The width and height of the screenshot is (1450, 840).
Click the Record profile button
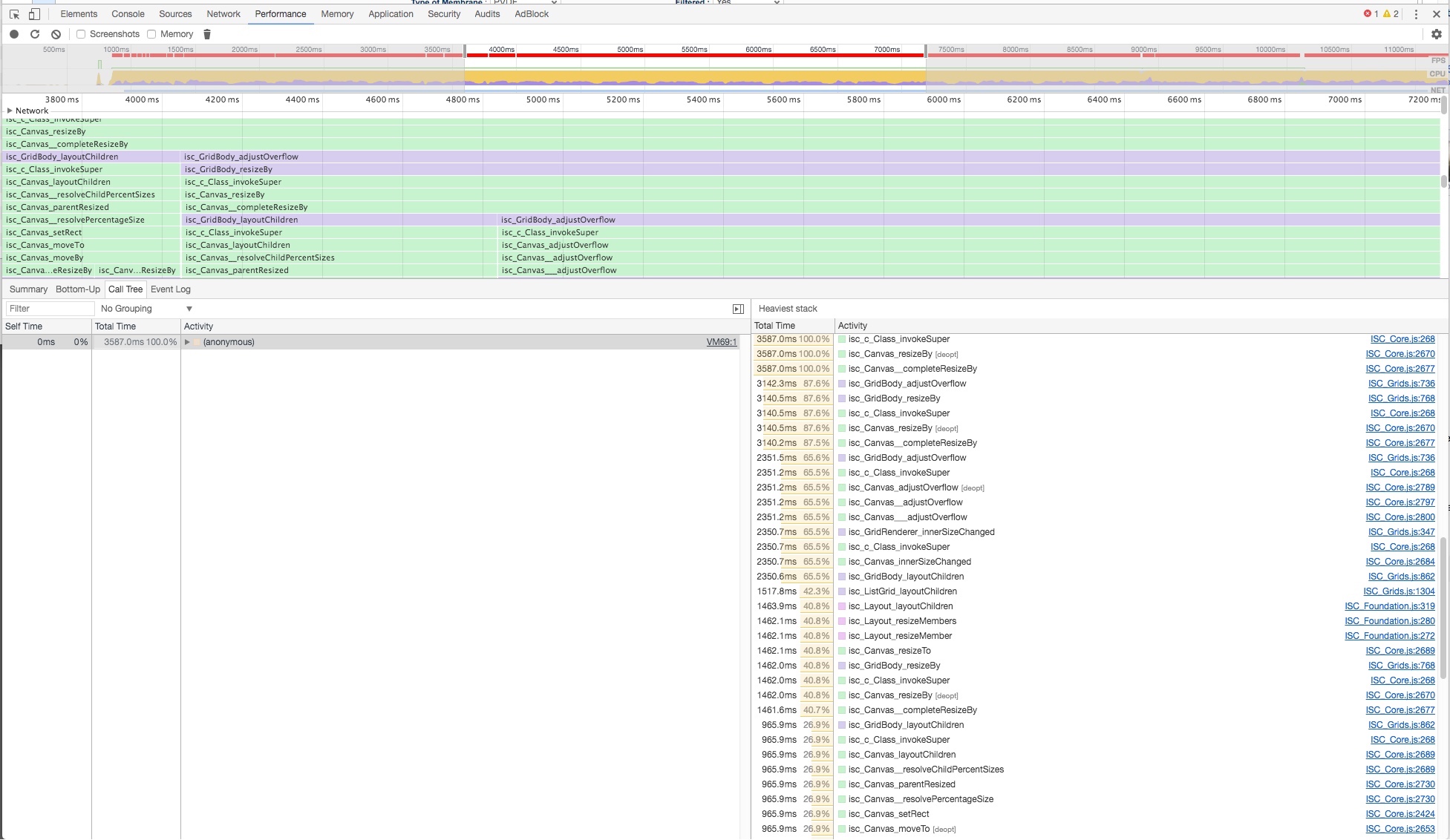pos(14,34)
